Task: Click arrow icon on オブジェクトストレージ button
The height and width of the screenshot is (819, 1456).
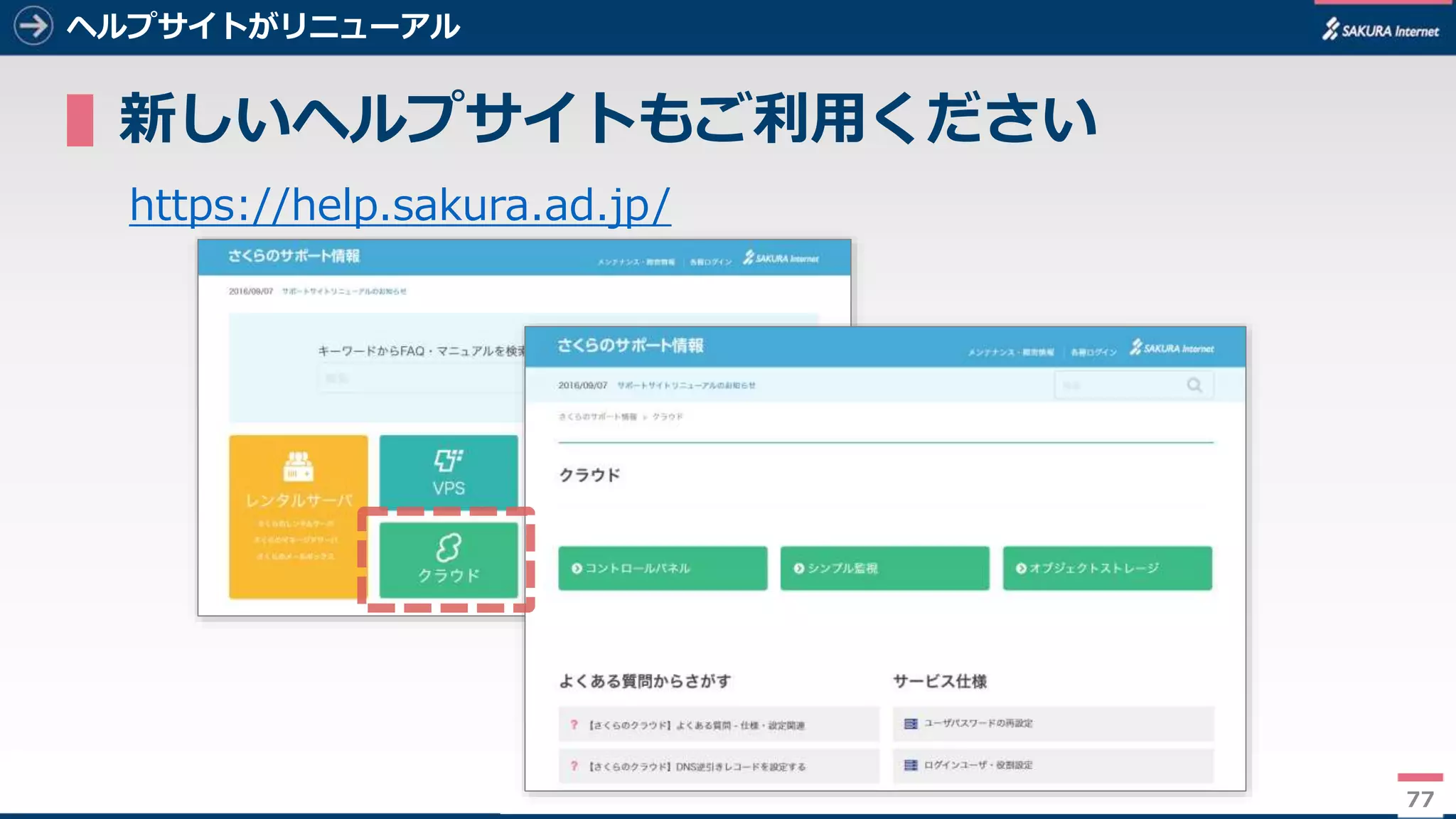Action: (x=1021, y=568)
